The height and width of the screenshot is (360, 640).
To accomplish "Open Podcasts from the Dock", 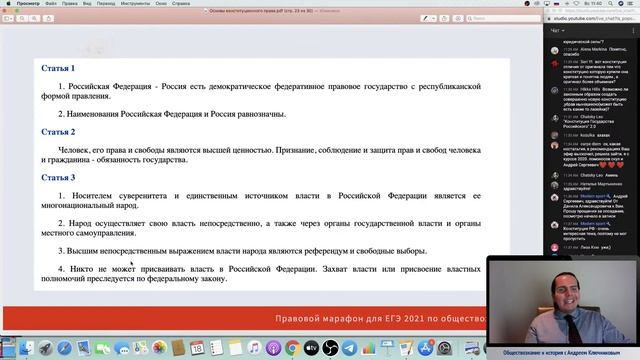I will pyautogui.click(x=273, y=348).
